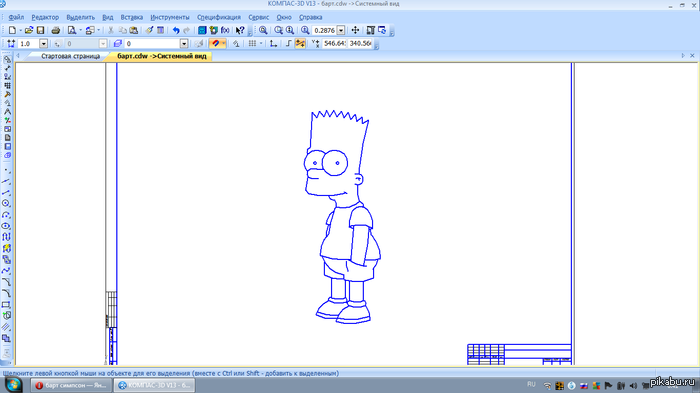Expand the zoom scale 0.2876 dropdown

341,30
